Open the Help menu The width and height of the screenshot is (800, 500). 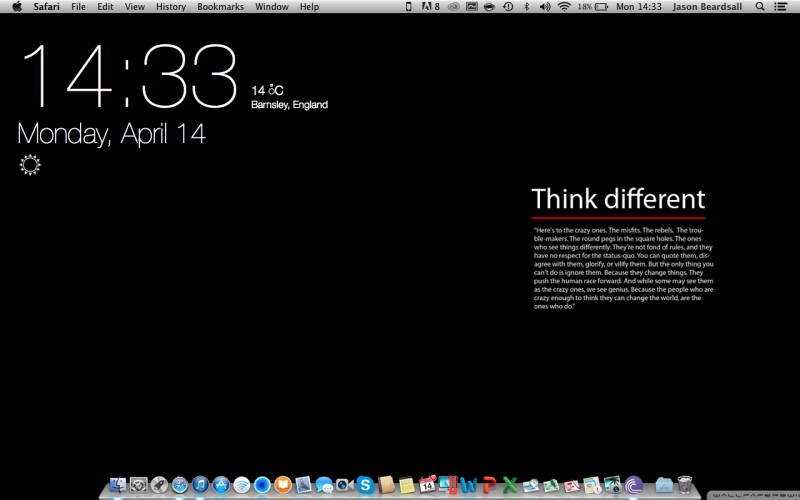coord(309,7)
